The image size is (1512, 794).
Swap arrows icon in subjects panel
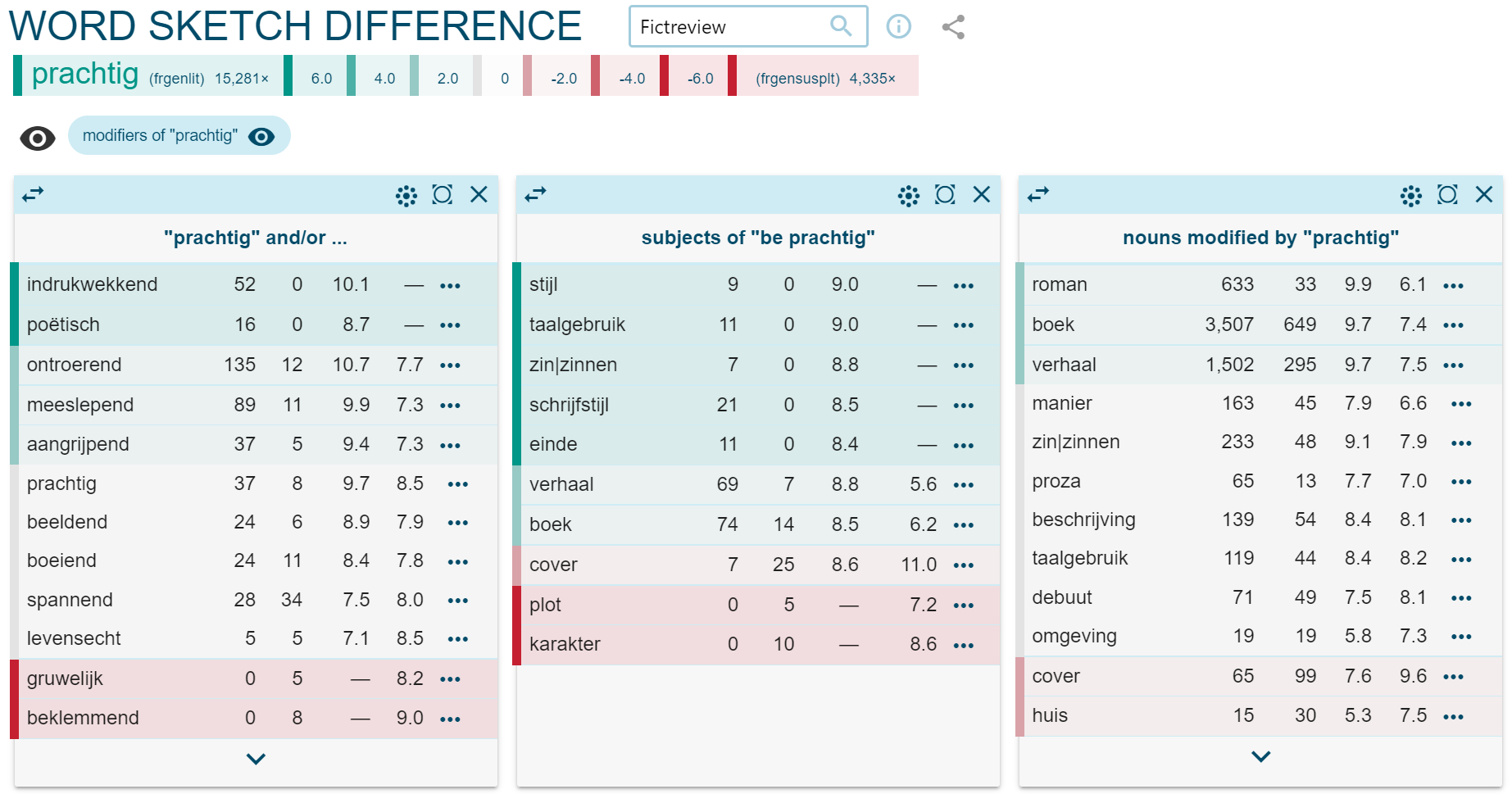pos(535,195)
